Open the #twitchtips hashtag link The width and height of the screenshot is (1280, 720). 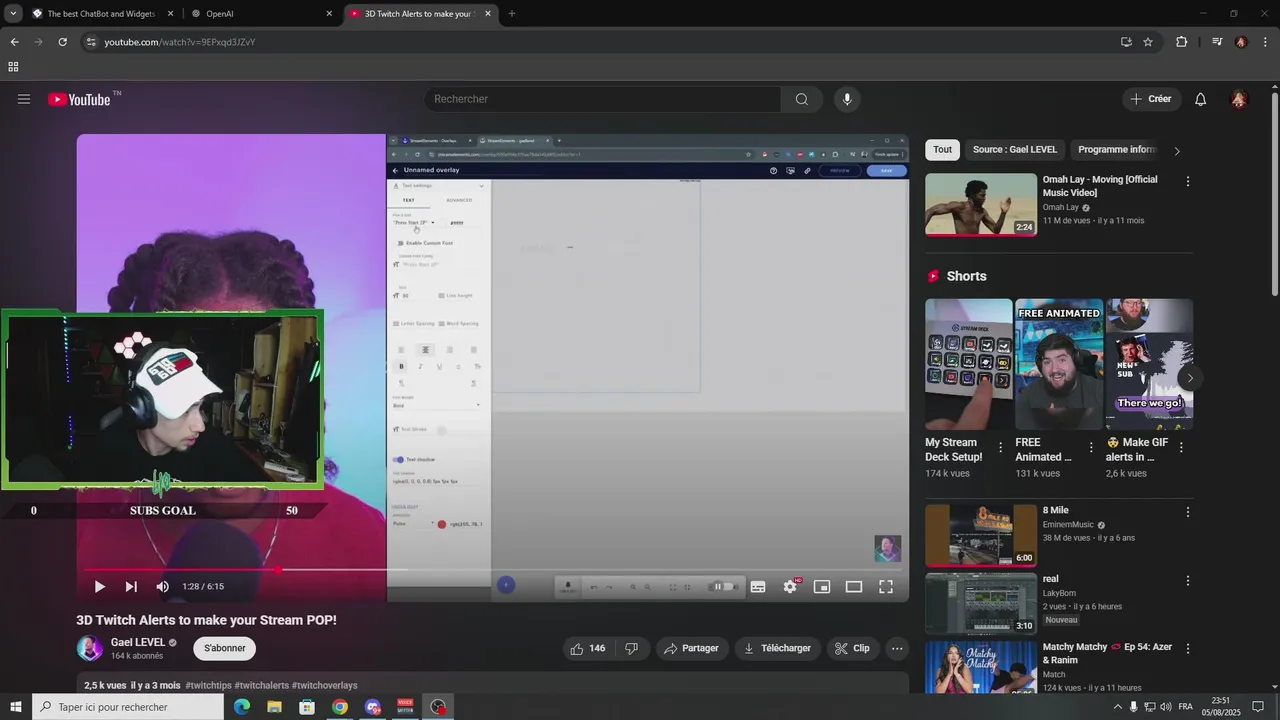tap(208, 686)
